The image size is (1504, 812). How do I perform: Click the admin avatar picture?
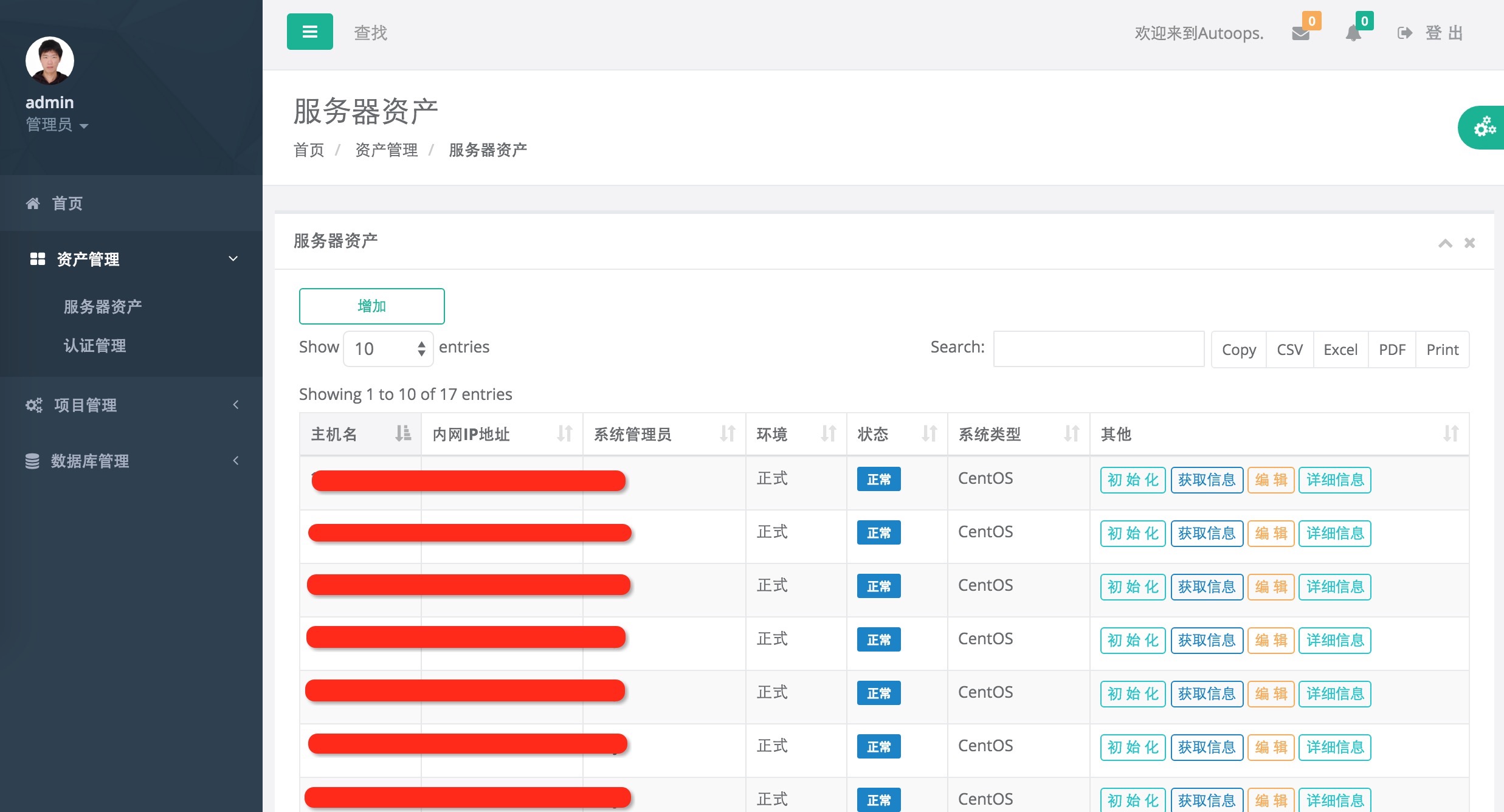(x=50, y=61)
